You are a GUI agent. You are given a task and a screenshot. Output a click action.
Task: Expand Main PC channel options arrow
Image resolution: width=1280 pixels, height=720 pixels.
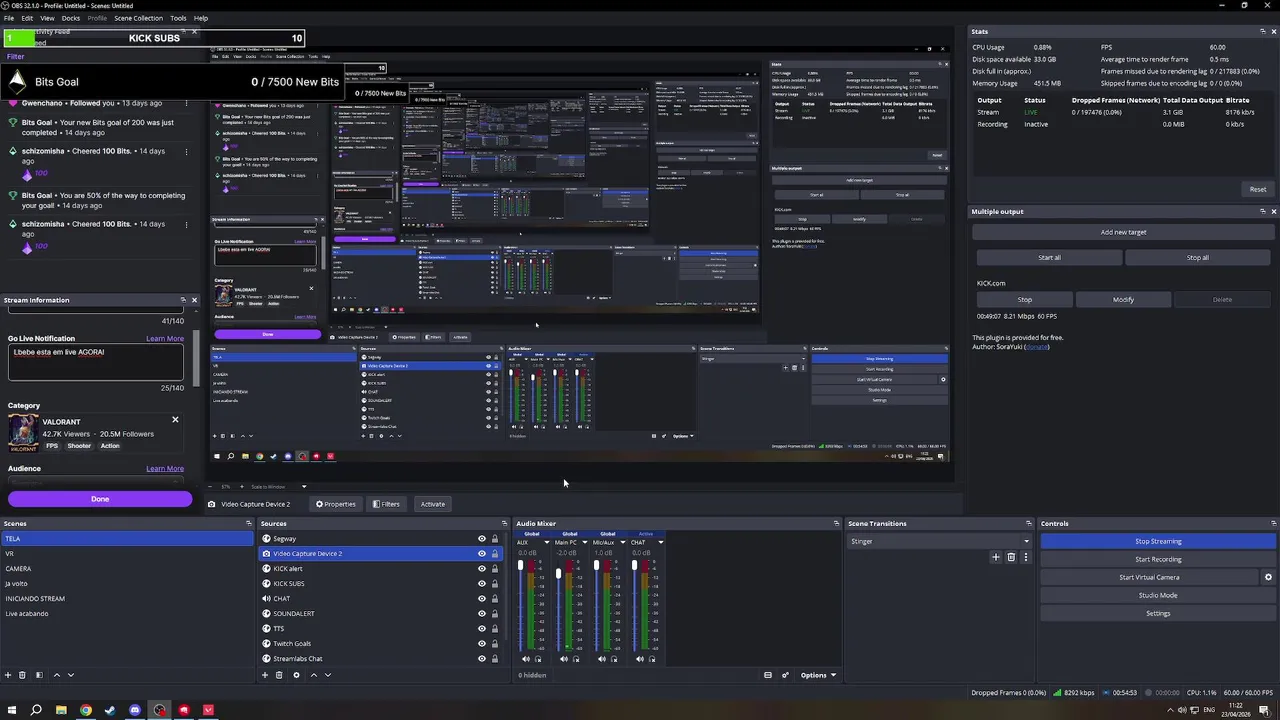point(584,542)
